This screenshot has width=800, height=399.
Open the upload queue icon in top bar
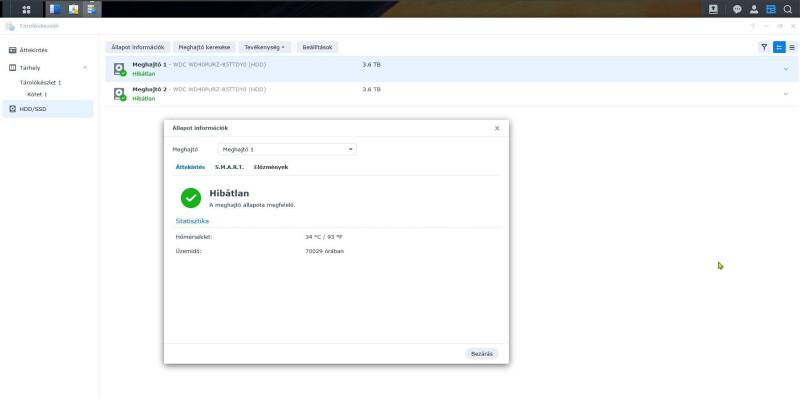coord(713,9)
